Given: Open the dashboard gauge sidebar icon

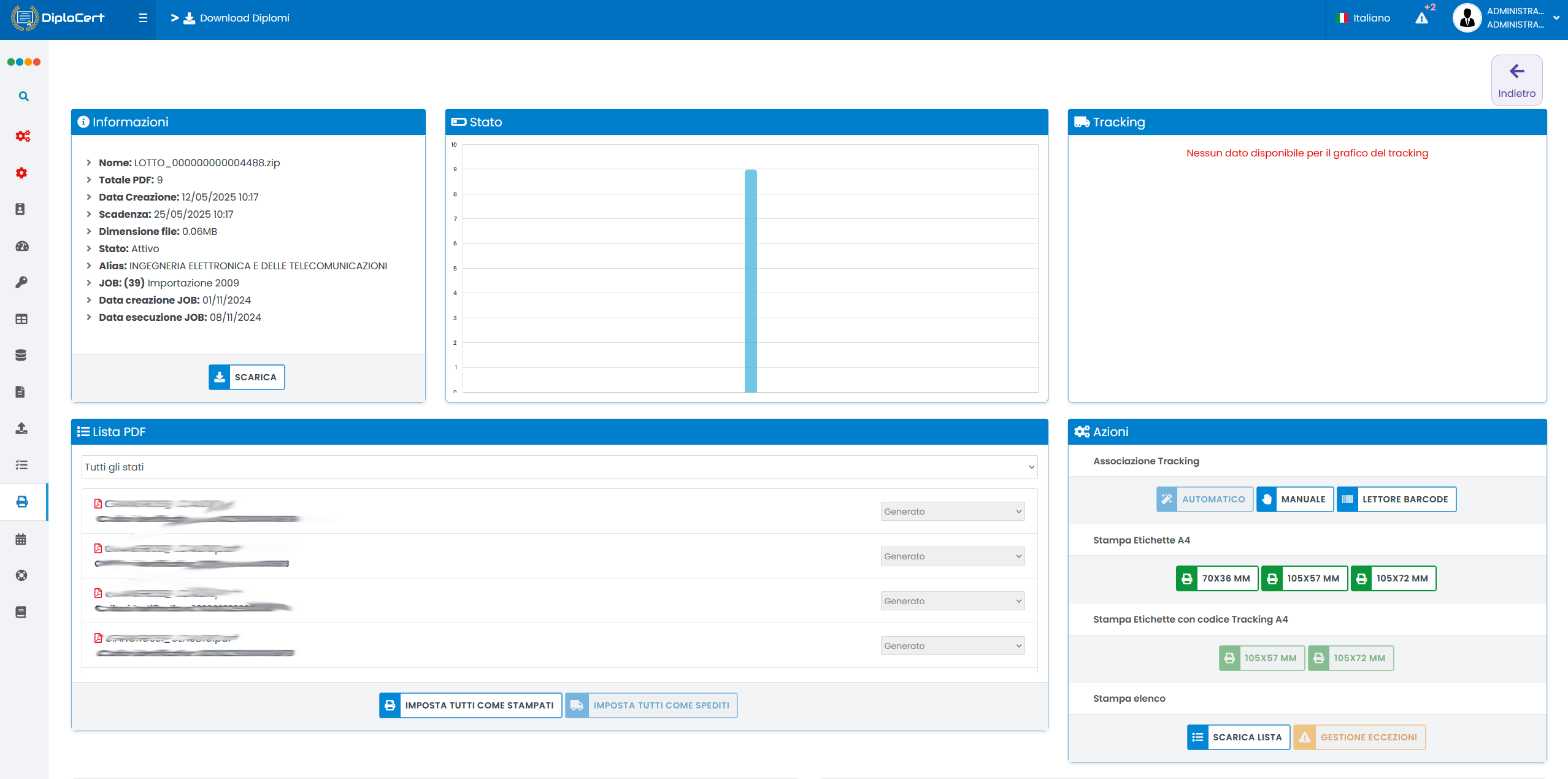Looking at the screenshot, I should (21, 246).
